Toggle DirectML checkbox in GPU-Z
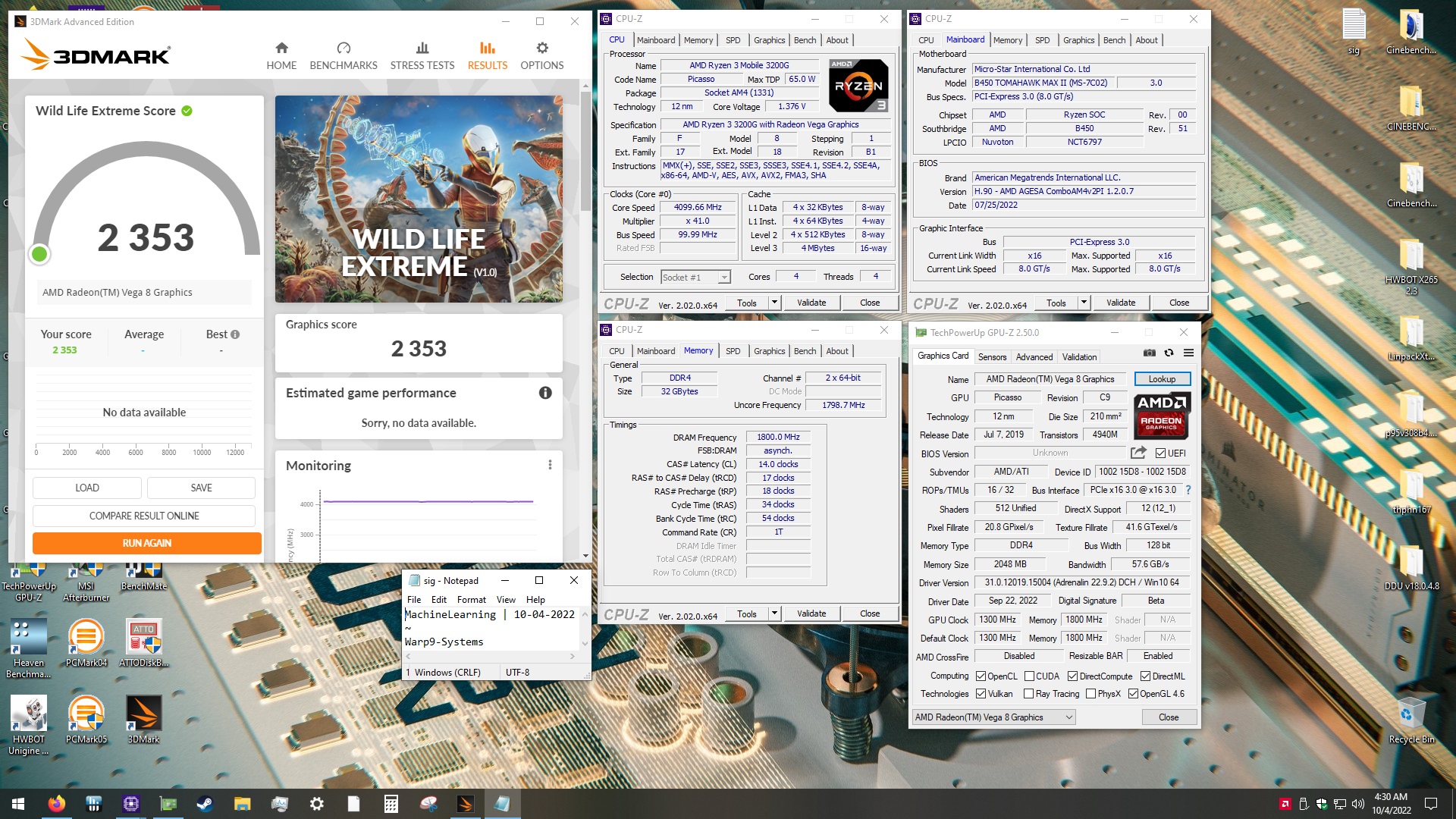The width and height of the screenshot is (1456, 819). (x=1145, y=676)
